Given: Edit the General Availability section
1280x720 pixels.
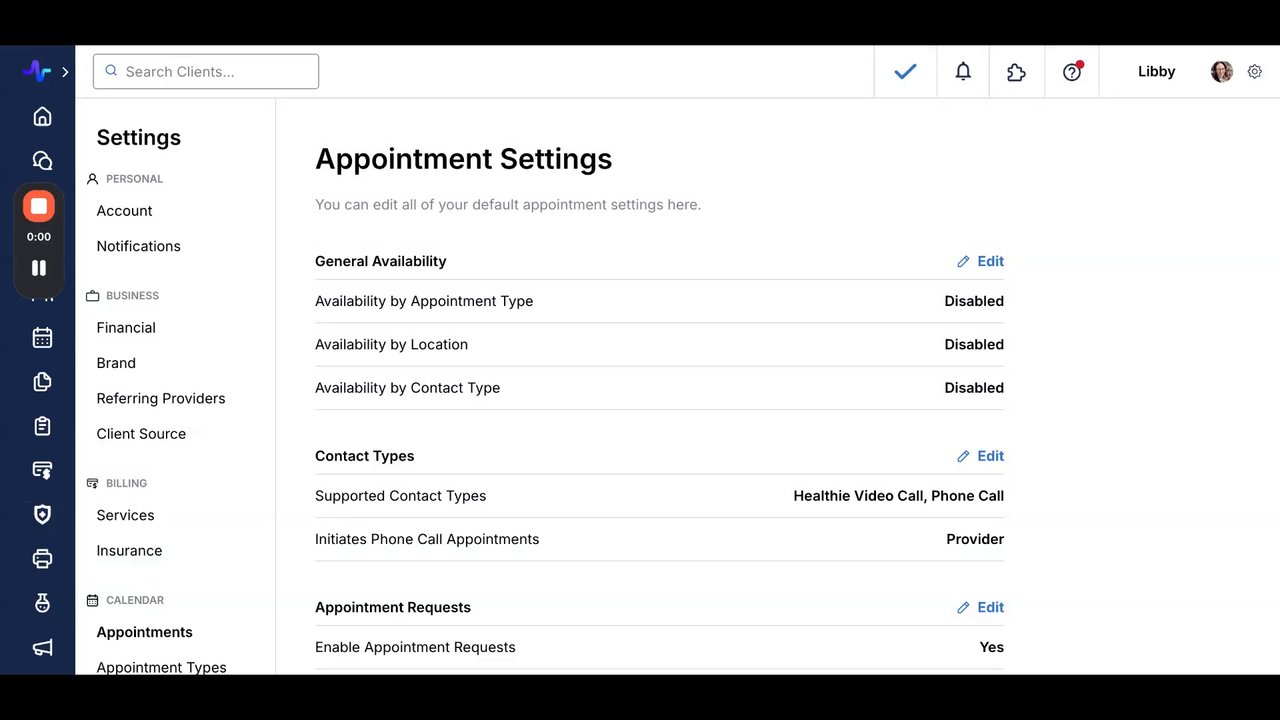Looking at the screenshot, I should [x=980, y=261].
